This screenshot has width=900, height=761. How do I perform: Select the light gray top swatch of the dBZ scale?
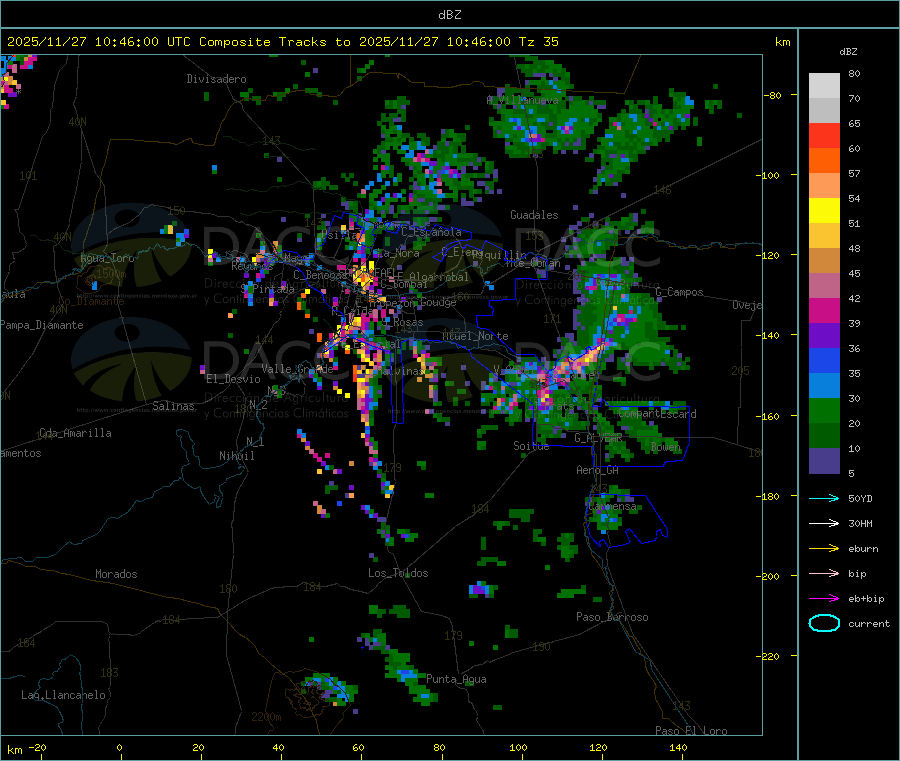(x=824, y=86)
